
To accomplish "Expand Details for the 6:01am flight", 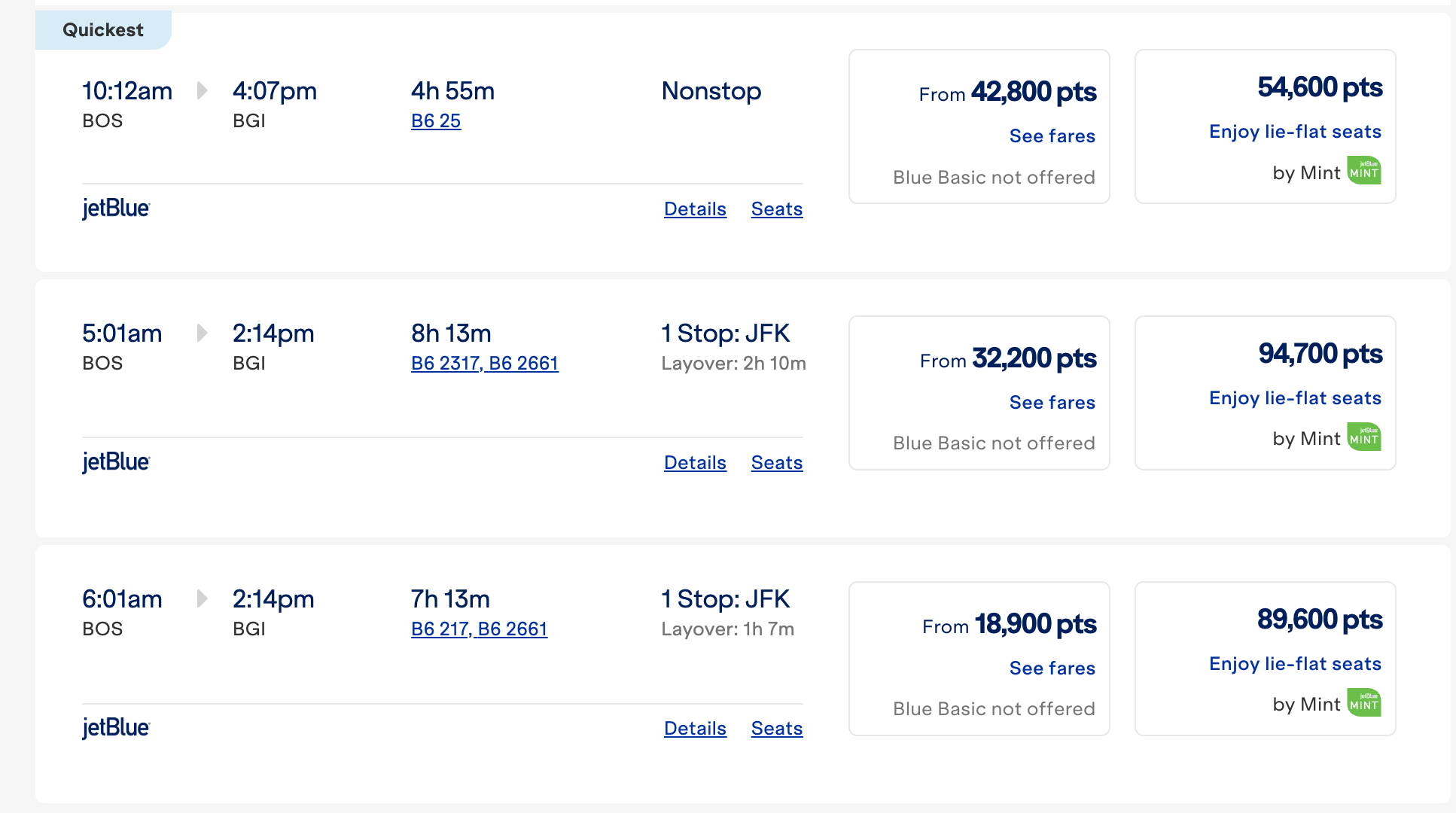I will point(695,728).
